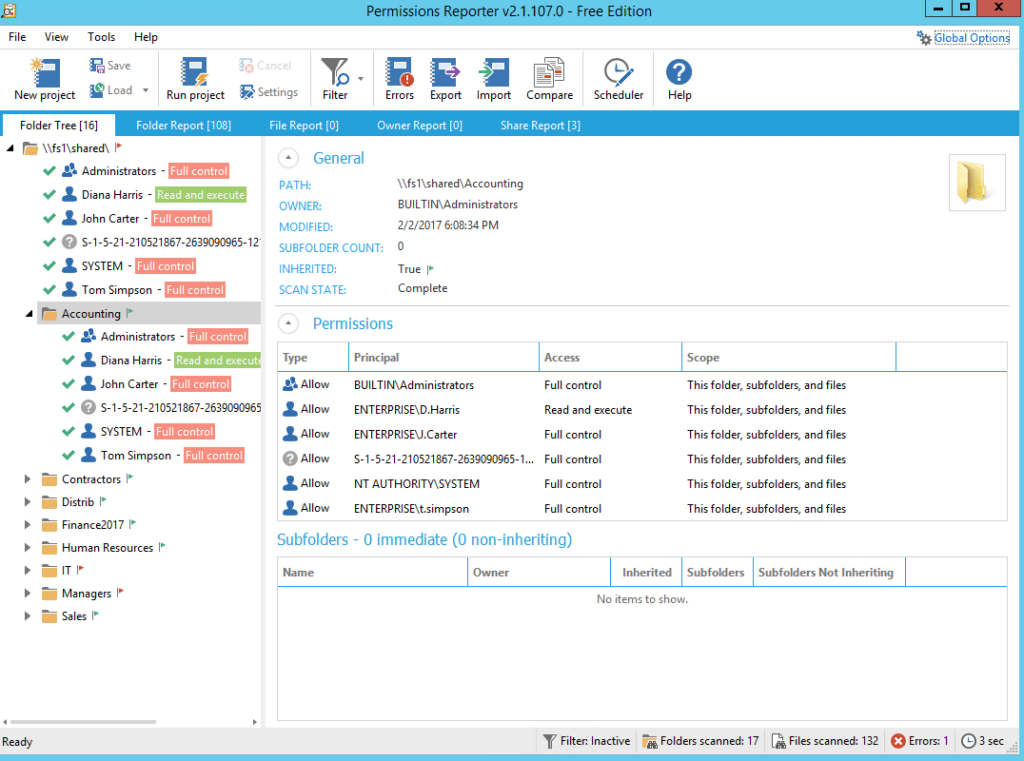Click the Save button
Screen dimensions: 1024x761
pyautogui.click(x=110, y=65)
